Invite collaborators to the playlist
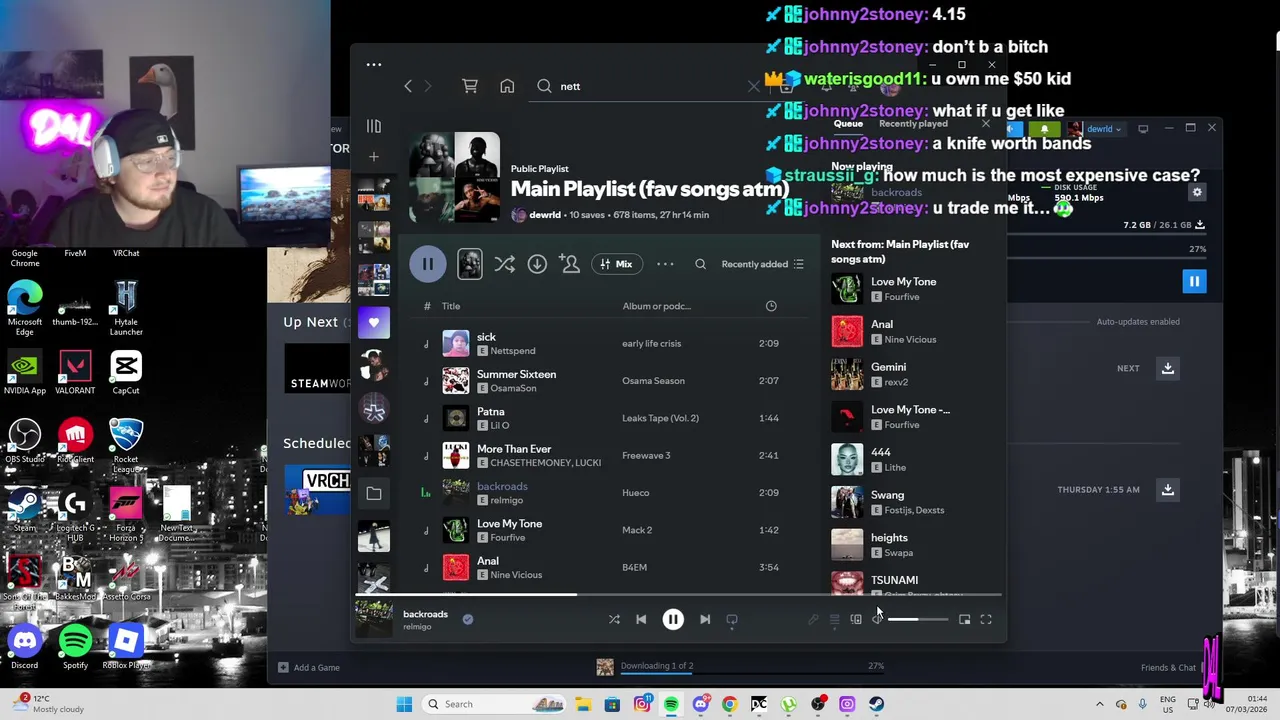Image resolution: width=1280 pixels, height=720 pixels. point(570,264)
